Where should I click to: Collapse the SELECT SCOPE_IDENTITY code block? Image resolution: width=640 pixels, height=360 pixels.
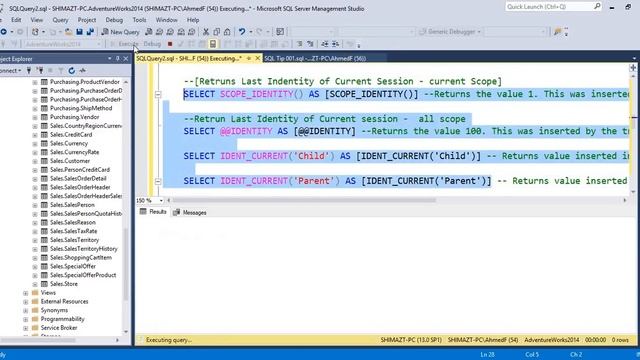158,94
